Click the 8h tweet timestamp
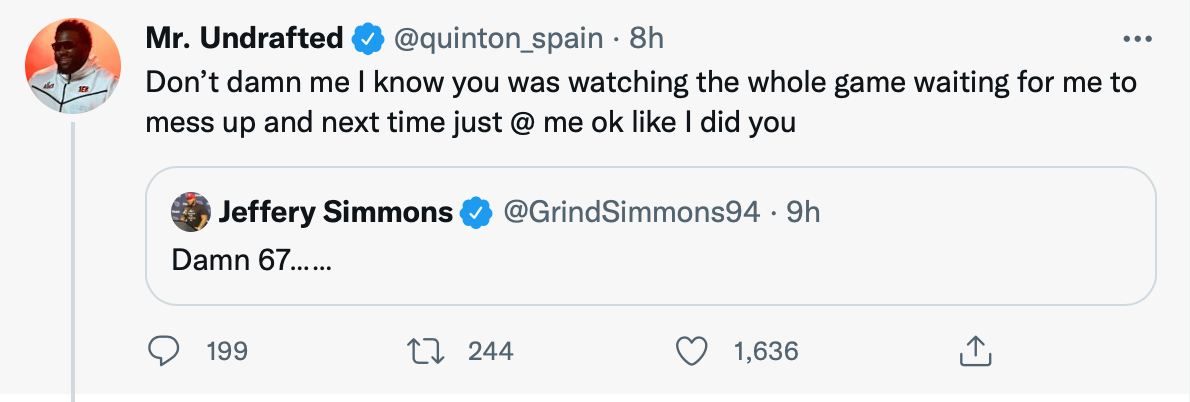 pyautogui.click(x=647, y=39)
